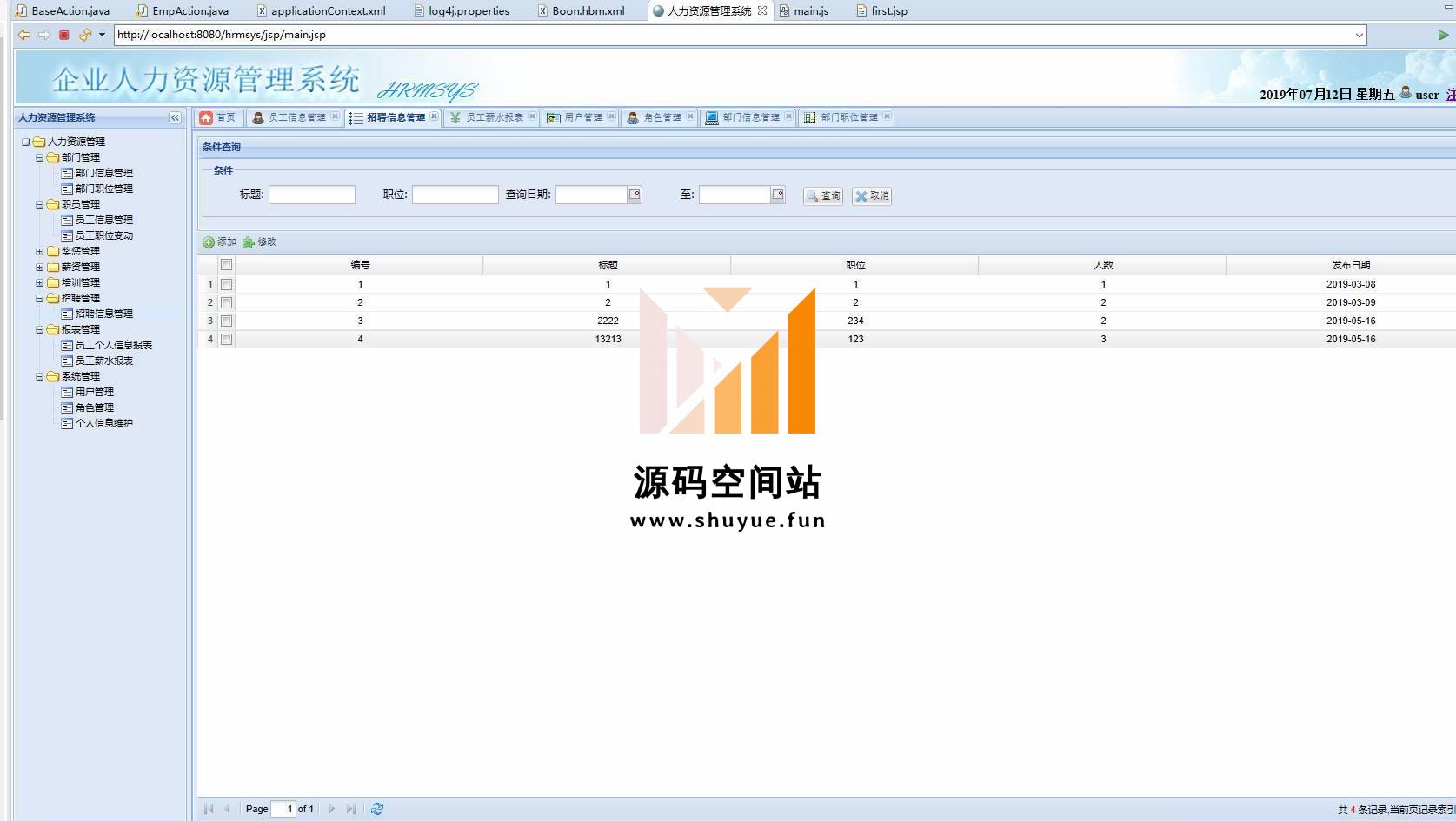Go to first page in grid pager
Screen dimensions: 1456x821
[x=209, y=809]
